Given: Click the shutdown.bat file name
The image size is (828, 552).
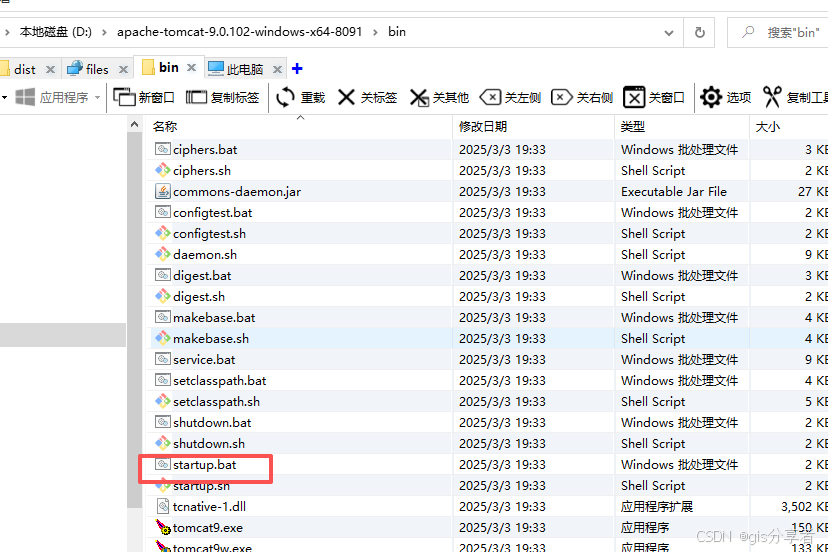Looking at the screenshot, I should [212, 423].
